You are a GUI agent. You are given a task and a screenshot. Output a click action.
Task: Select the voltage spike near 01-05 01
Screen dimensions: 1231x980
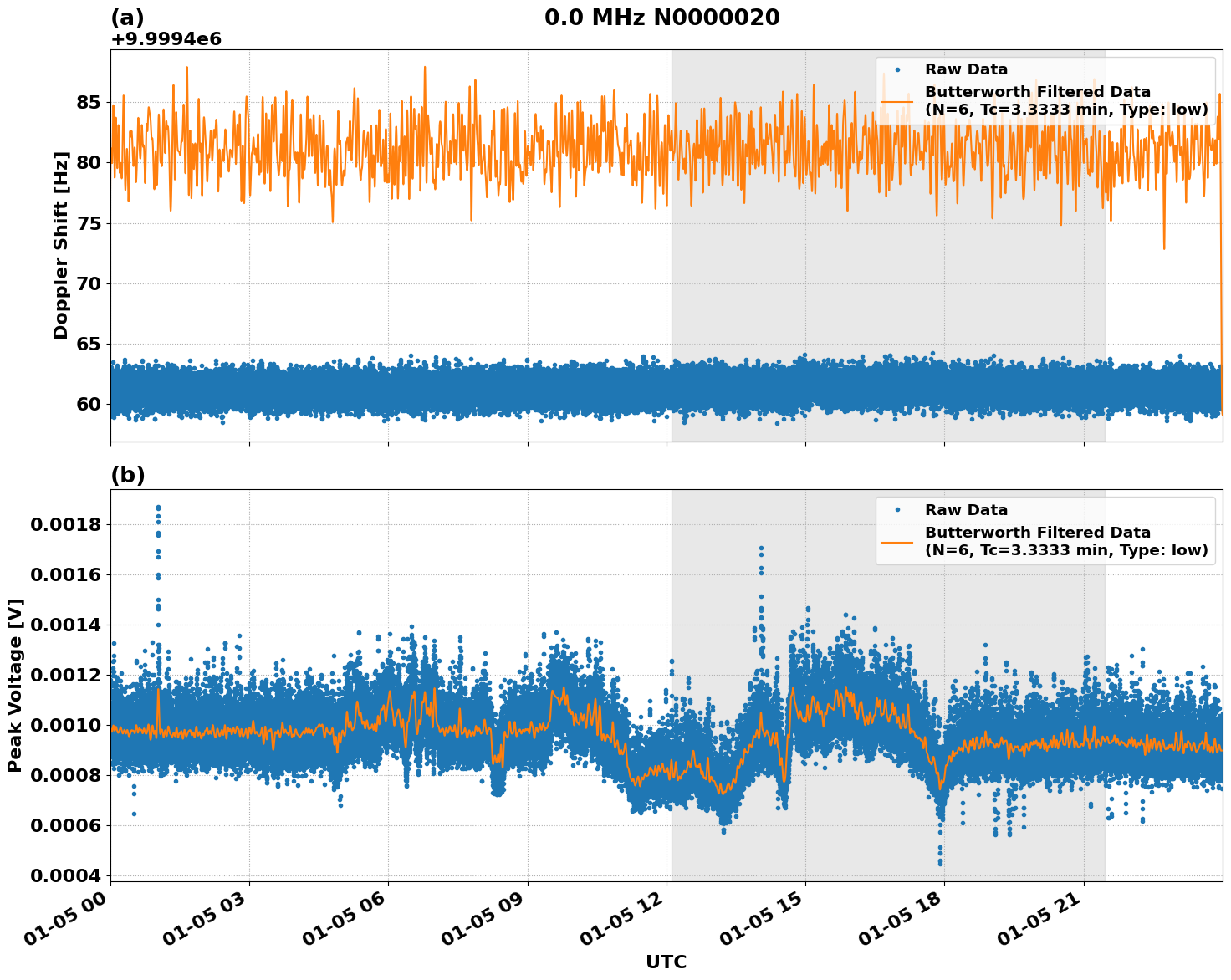click(160, 508)
